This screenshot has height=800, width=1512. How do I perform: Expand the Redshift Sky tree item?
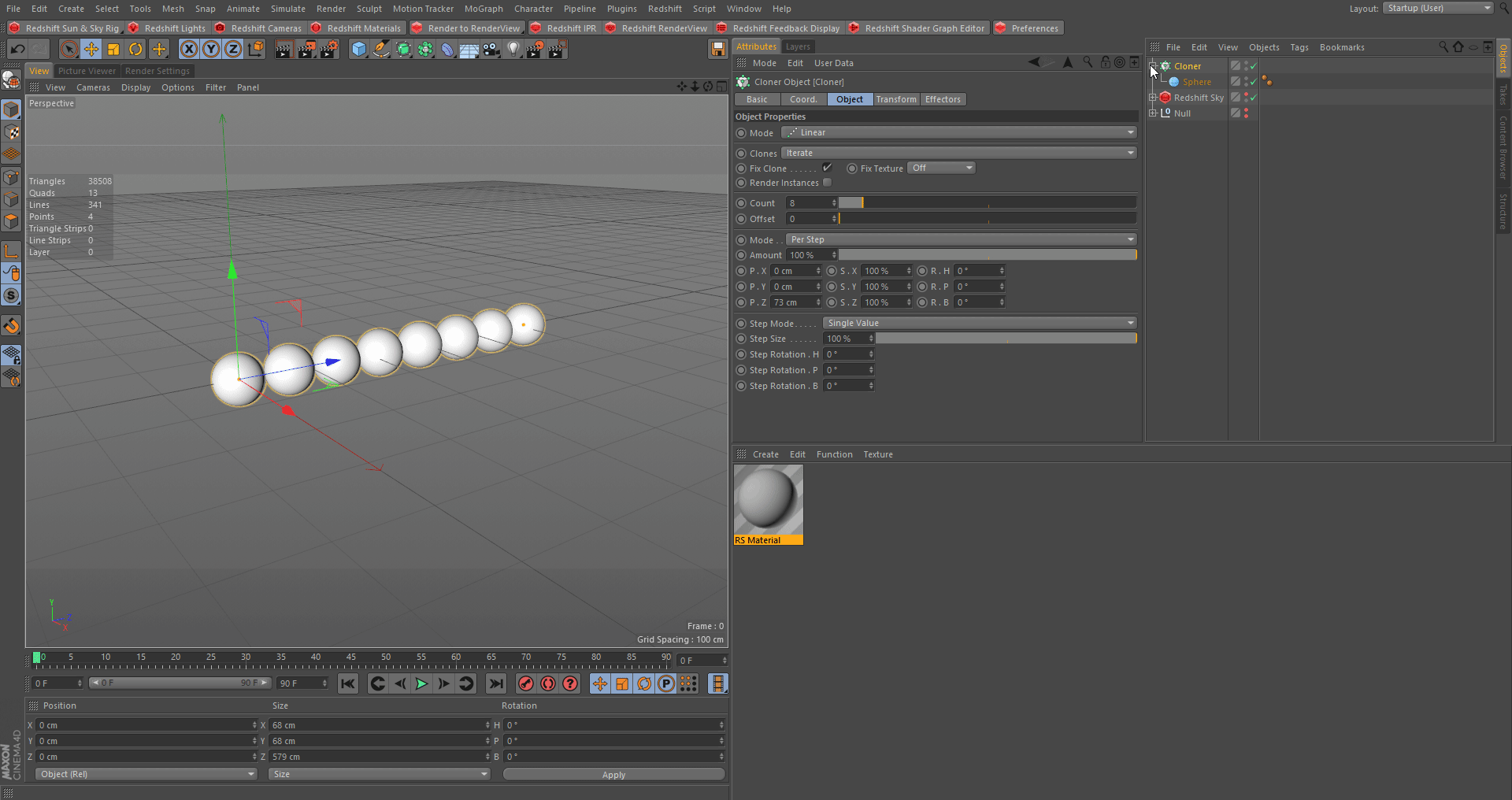[1153, 98]
